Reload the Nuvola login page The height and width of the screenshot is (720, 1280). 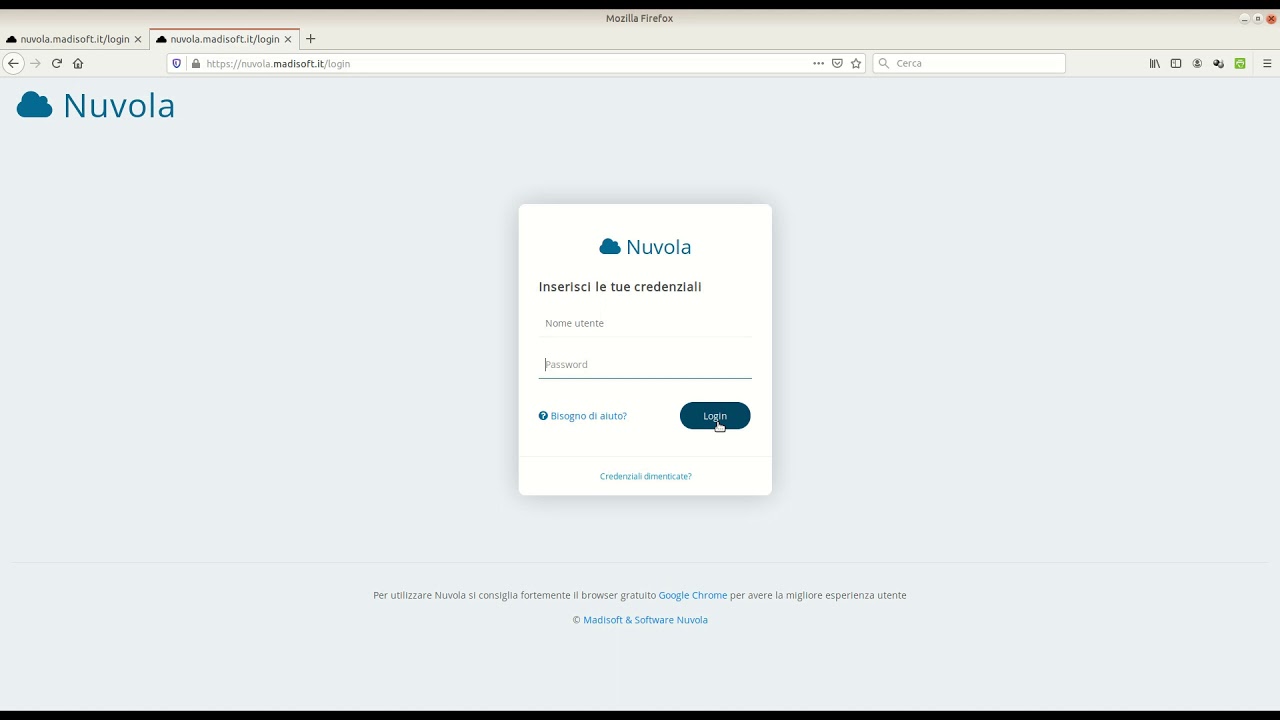(57, 63)
